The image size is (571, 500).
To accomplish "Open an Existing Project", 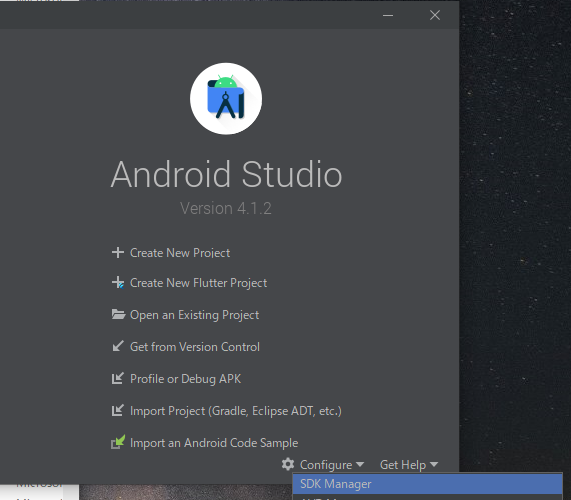I will click(x=194, y=315).
